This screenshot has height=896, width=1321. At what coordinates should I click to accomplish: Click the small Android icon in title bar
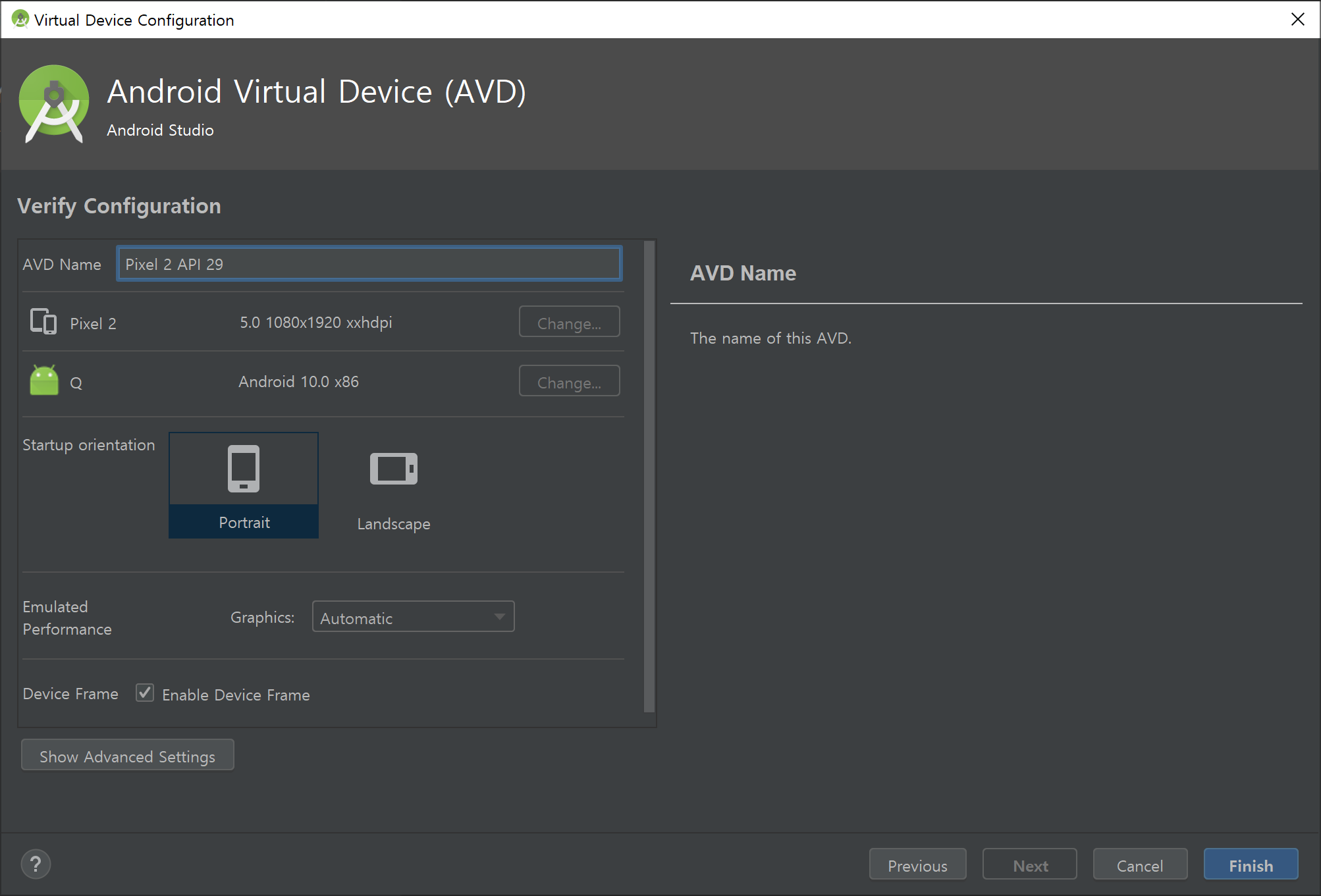click(20, 20)
